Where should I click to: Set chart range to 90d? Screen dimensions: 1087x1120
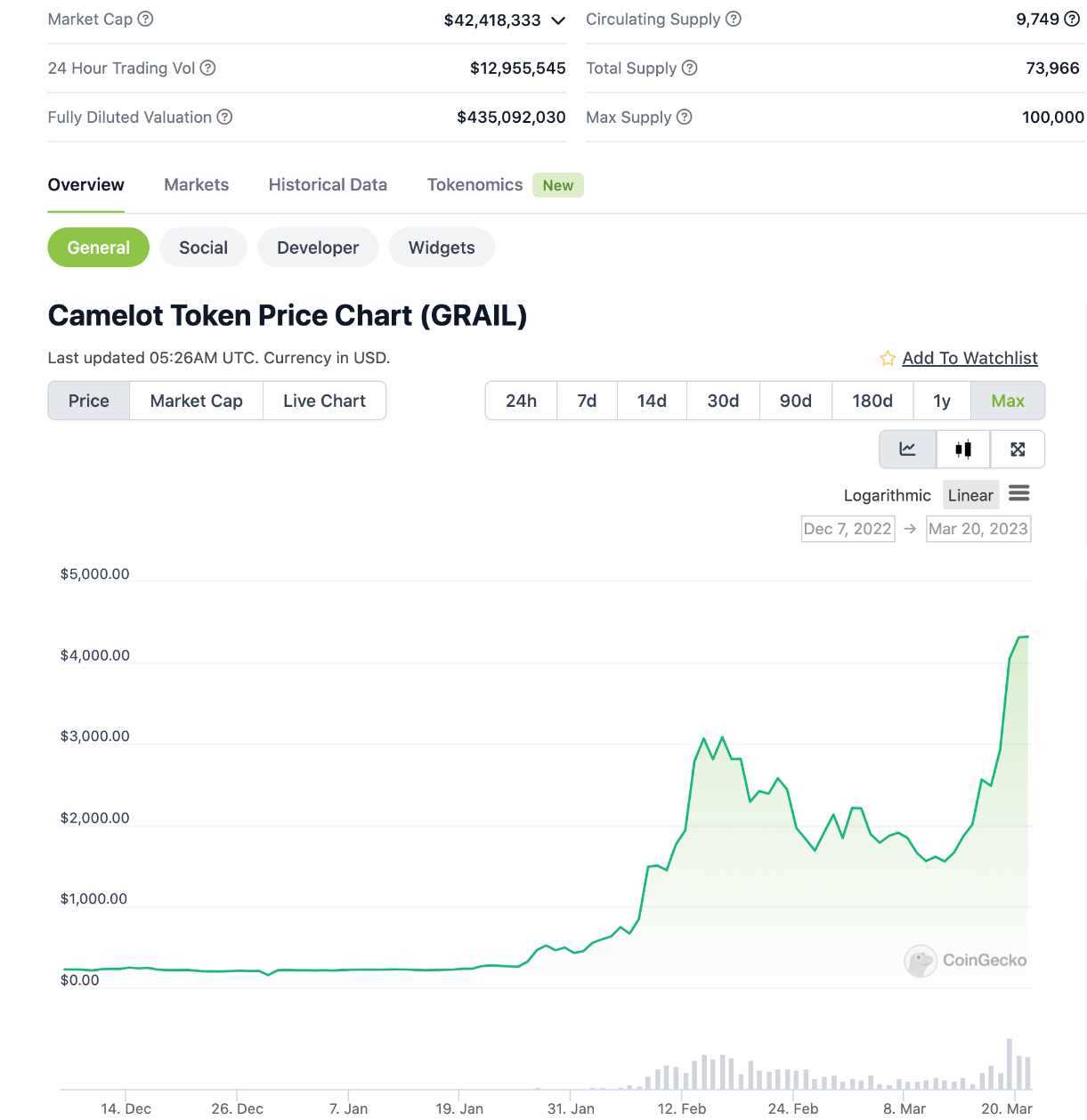pyautogui.click(x=795, y=401)
